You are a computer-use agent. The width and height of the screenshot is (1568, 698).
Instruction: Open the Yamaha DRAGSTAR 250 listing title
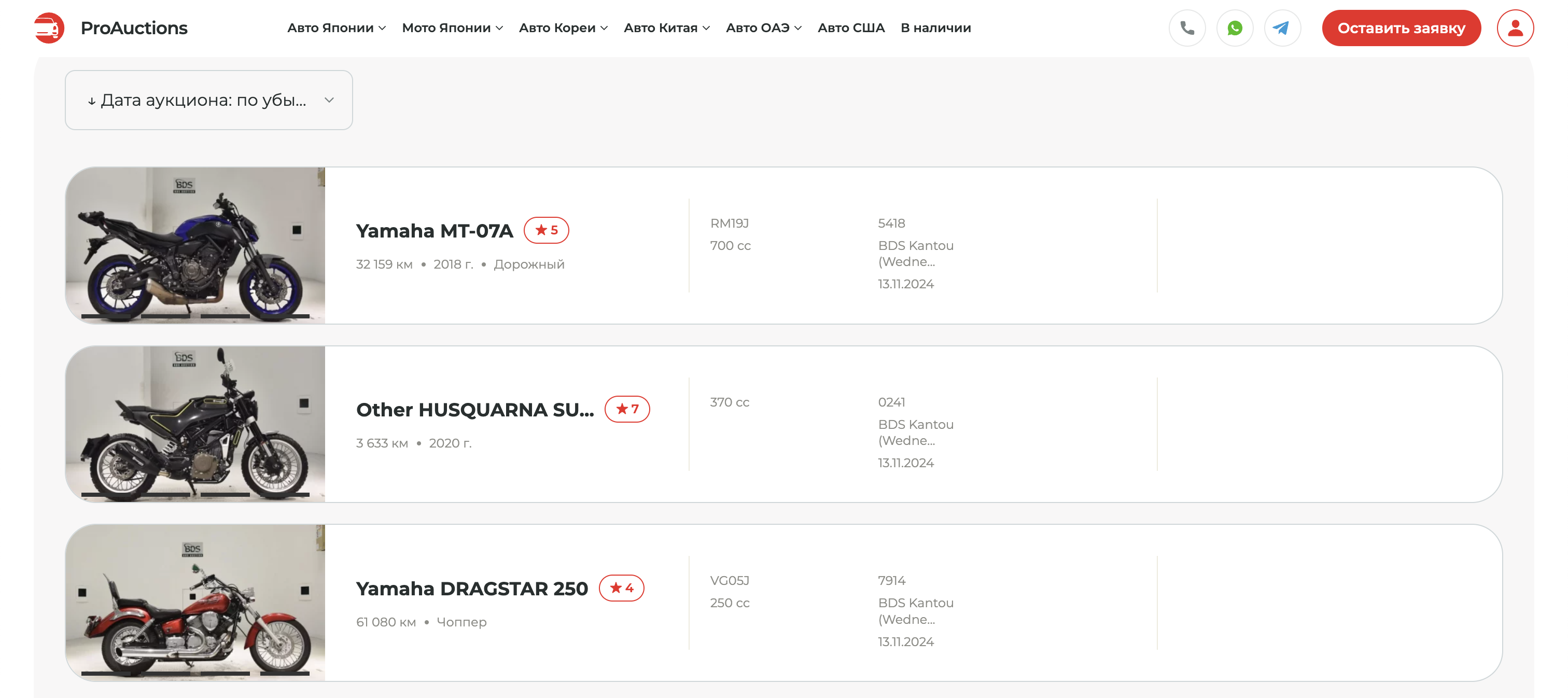coord(472,589)
